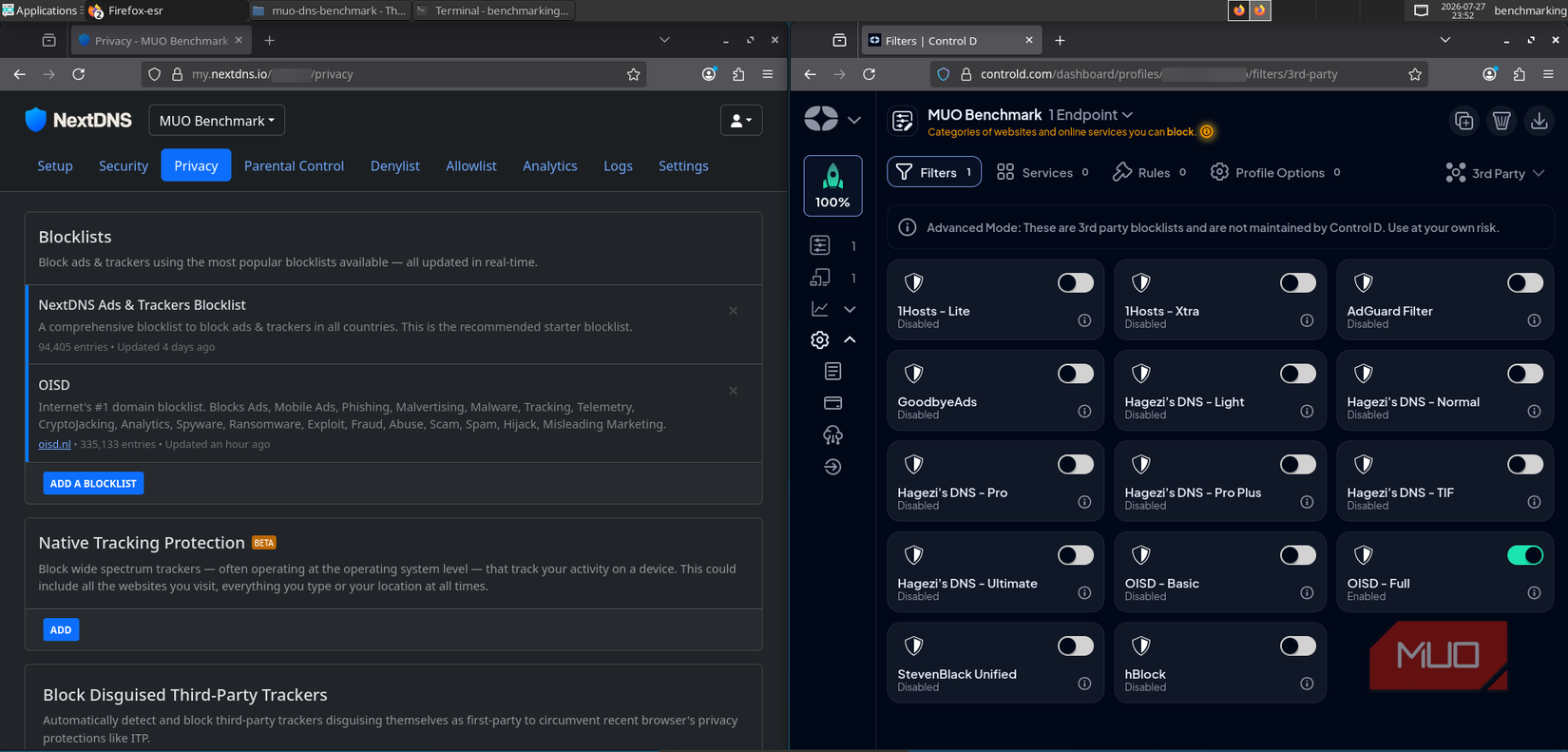
Task: Click the Control D logout arrow sidebar icon
Action: click(x=832, y=467)
